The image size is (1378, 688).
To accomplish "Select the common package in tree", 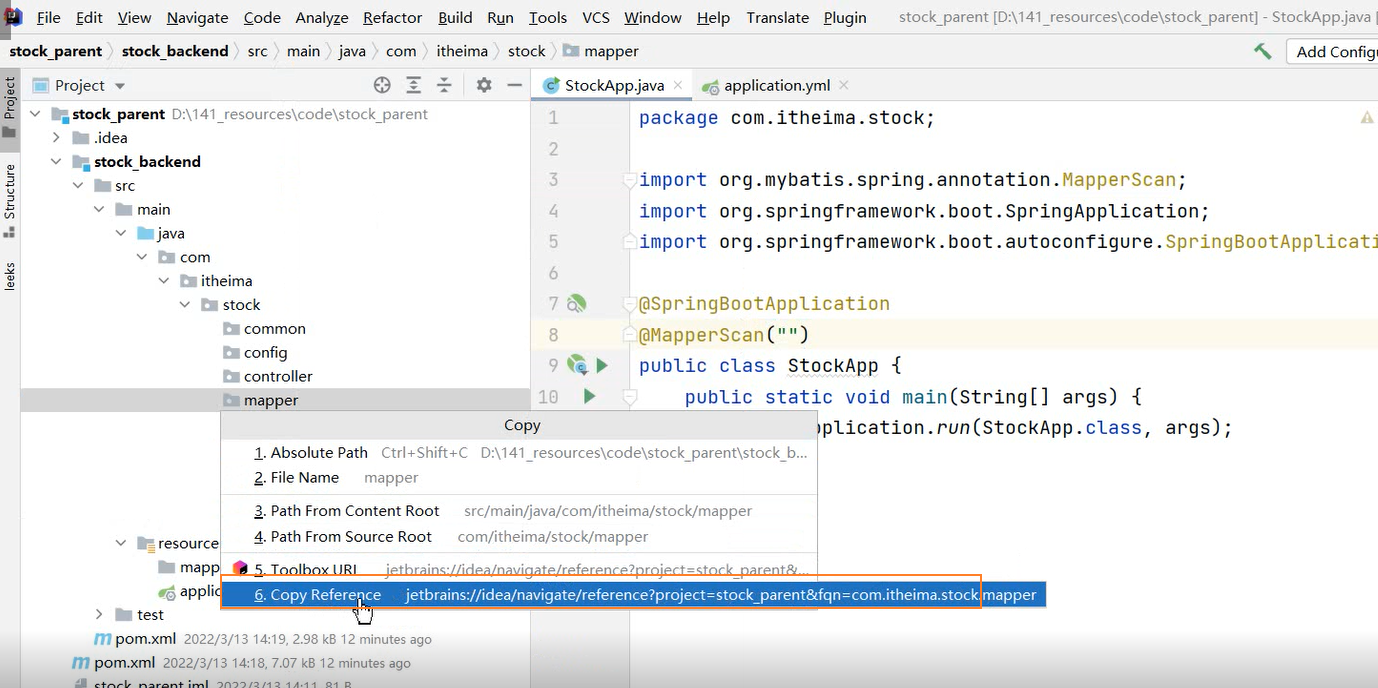I will 265,329.
